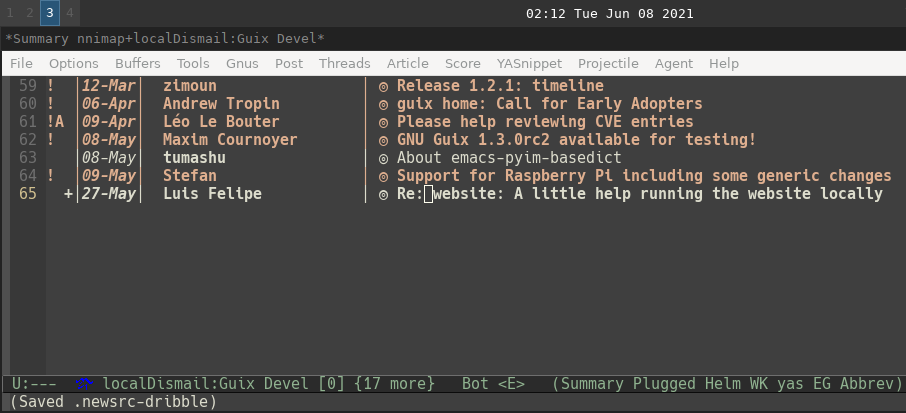Click the echo area message Saved .newsrc-dribble
906x413 pixels.
pyautogui.click(x=113, y=401)
